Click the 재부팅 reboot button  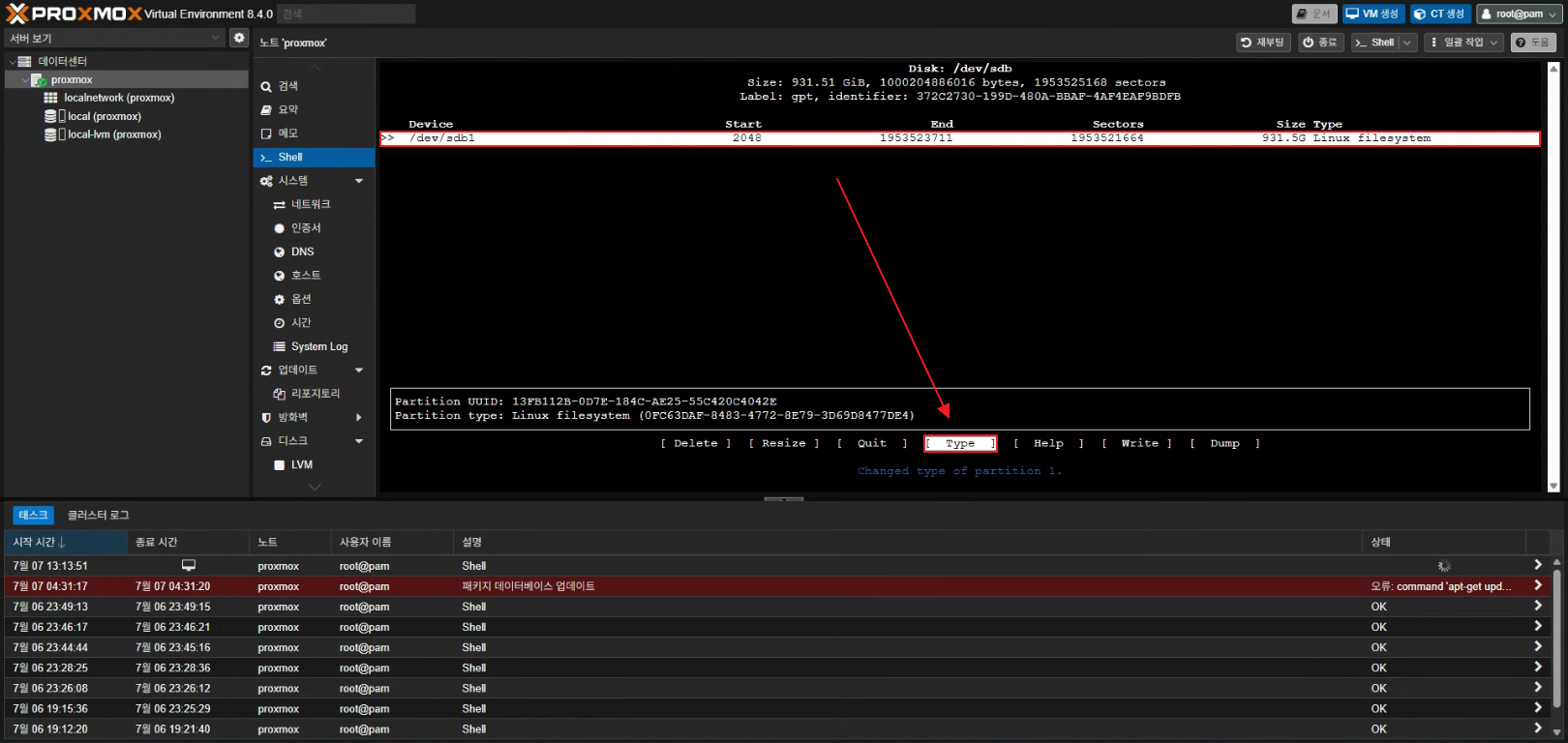point(1263,43)
